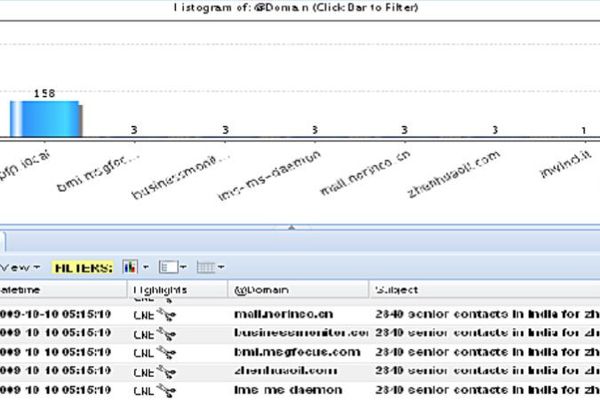Click the columns grid icon in toolbar
The height and width of the screenshot is (400, 600).
point(206,267)
